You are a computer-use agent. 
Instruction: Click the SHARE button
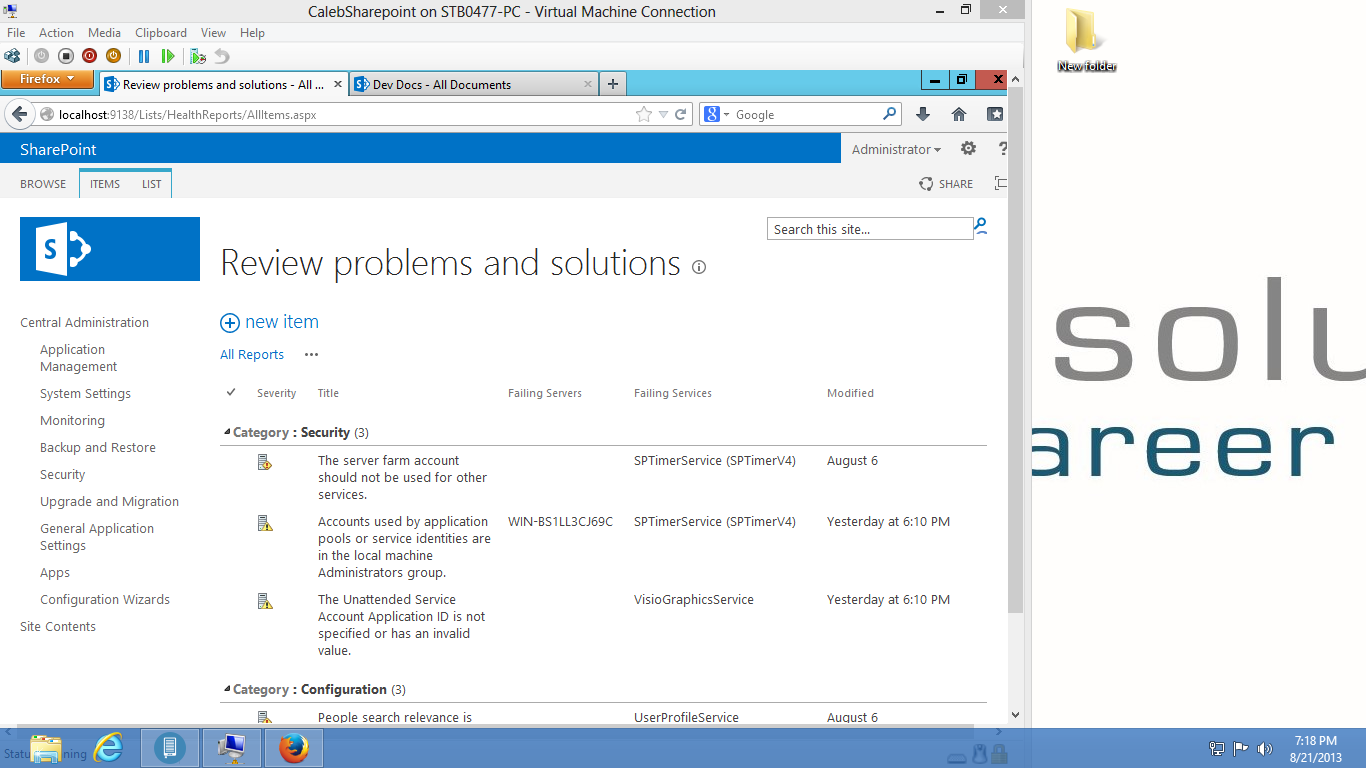[x=946, y=184]
